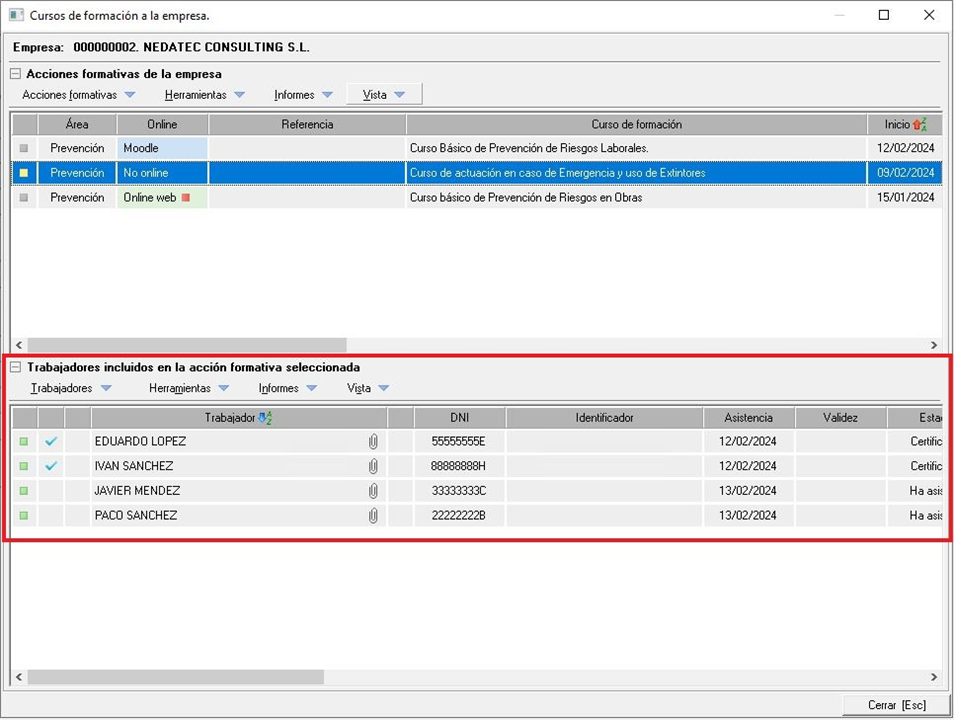954x720 pixels.
Task: Click the Vista button in the upper toolbar
Action: [384, 95]
